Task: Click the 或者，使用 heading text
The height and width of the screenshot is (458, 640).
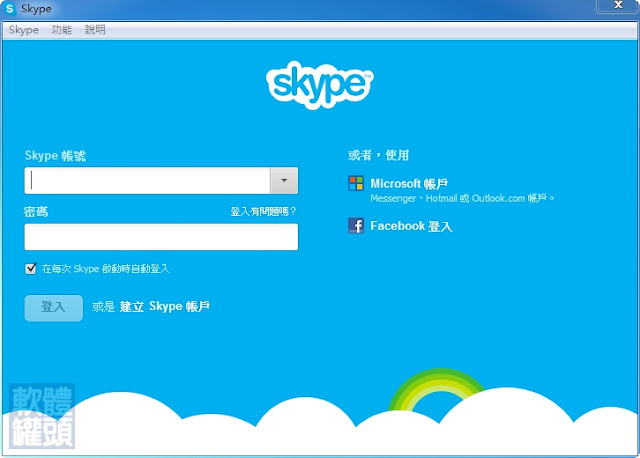Action: 378,155
